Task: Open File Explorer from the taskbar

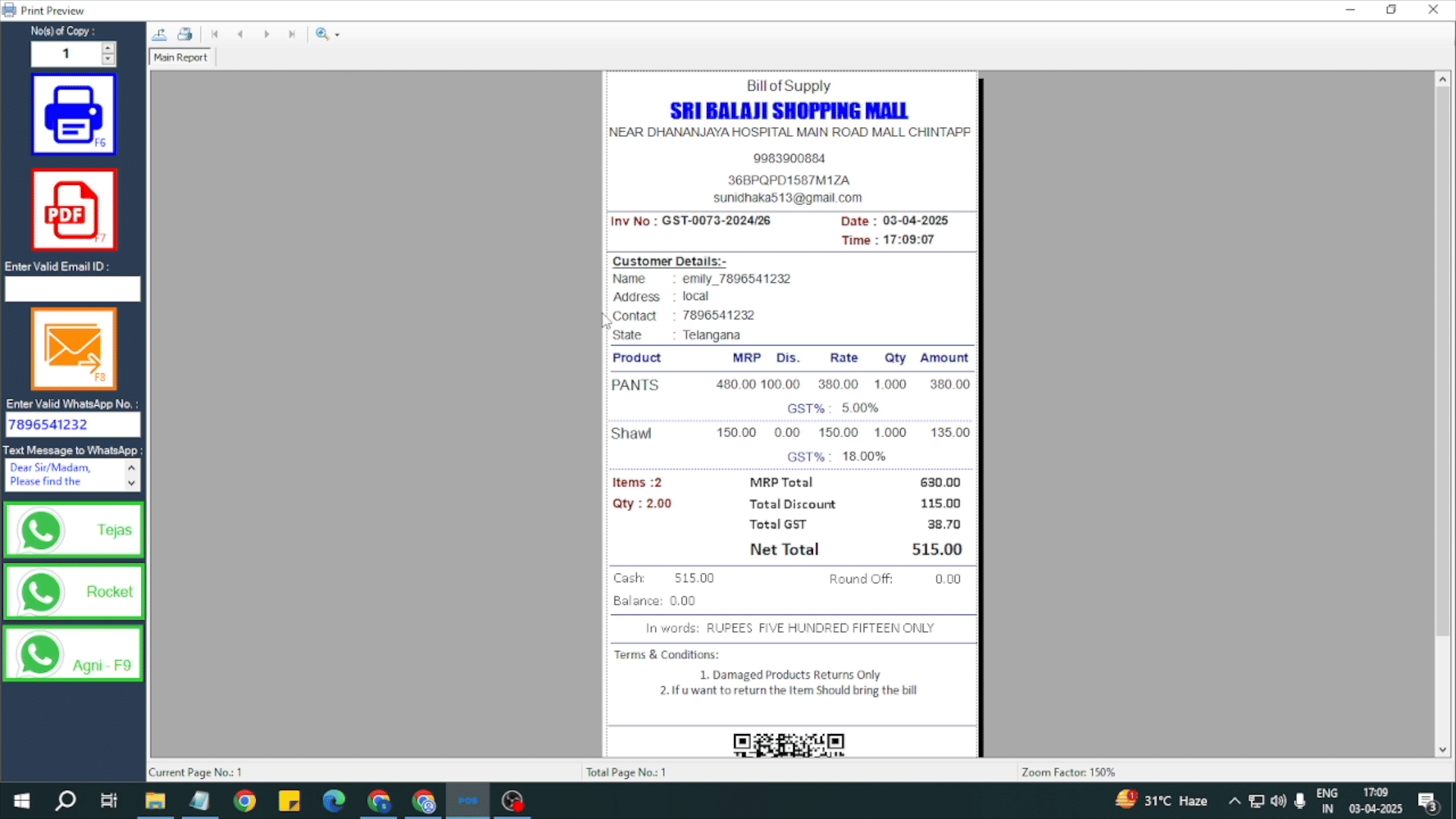Action: point(155,801)
